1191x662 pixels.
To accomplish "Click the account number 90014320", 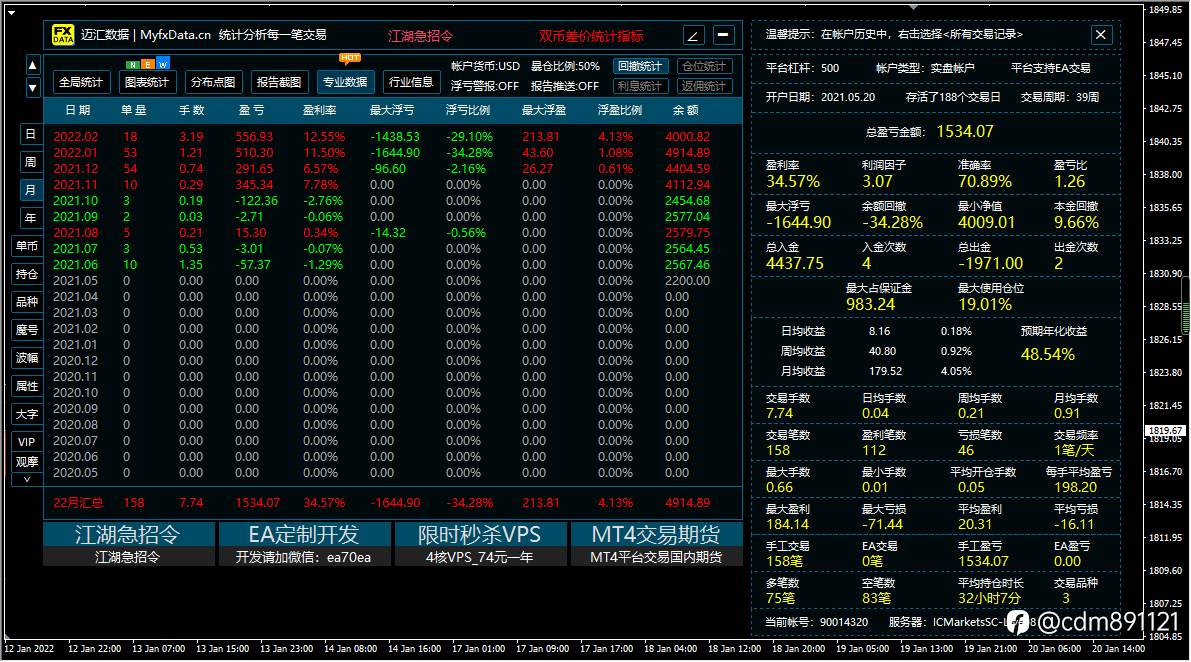I will click(843, 622).
